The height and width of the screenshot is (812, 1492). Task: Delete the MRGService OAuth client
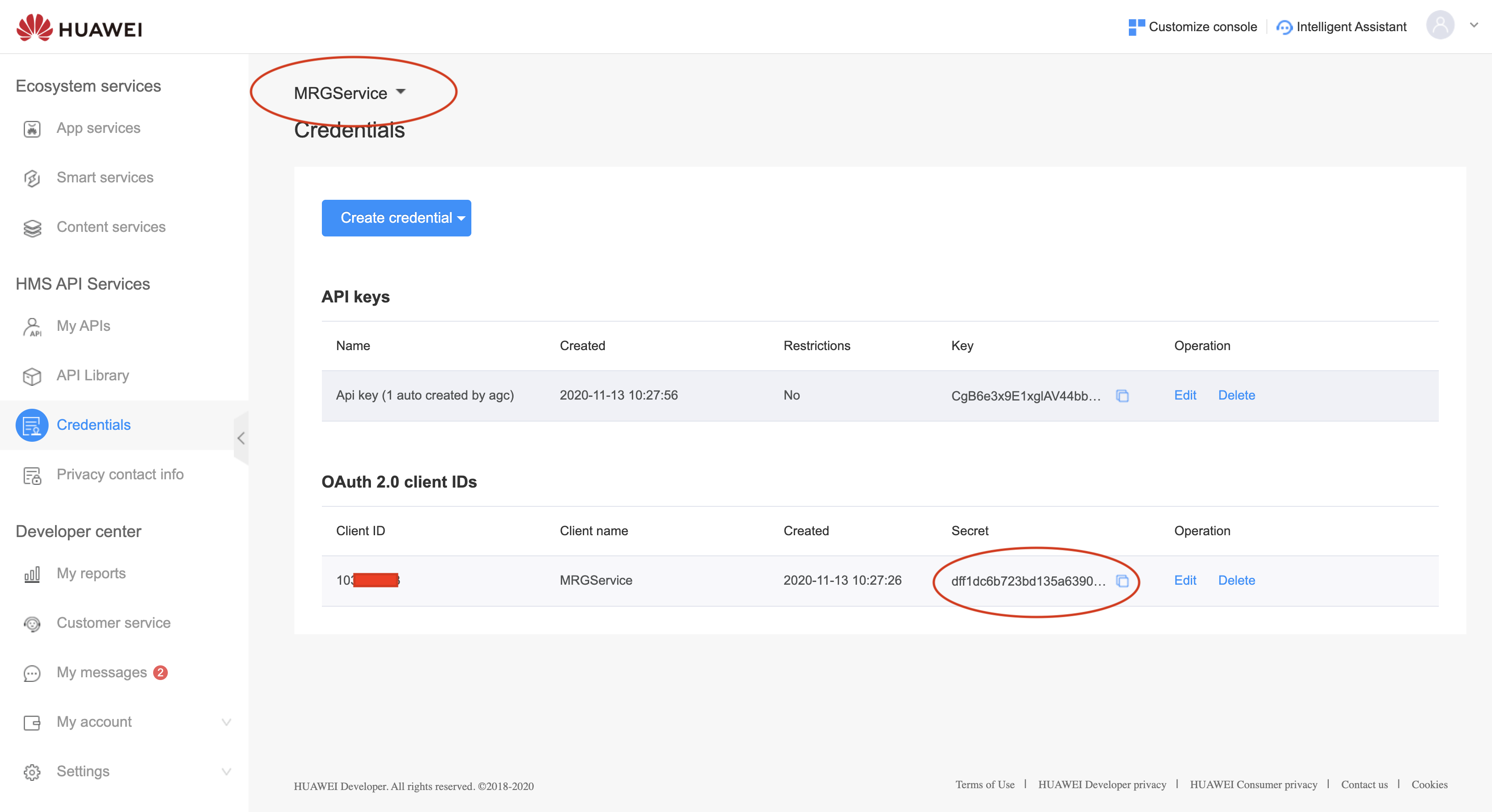coord(1236,581)
